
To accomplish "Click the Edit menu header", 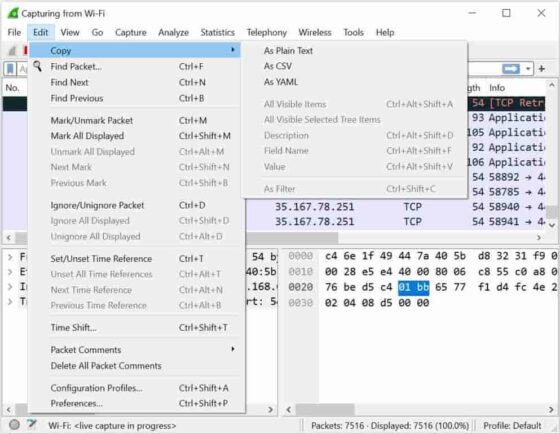I will [40, 33].
